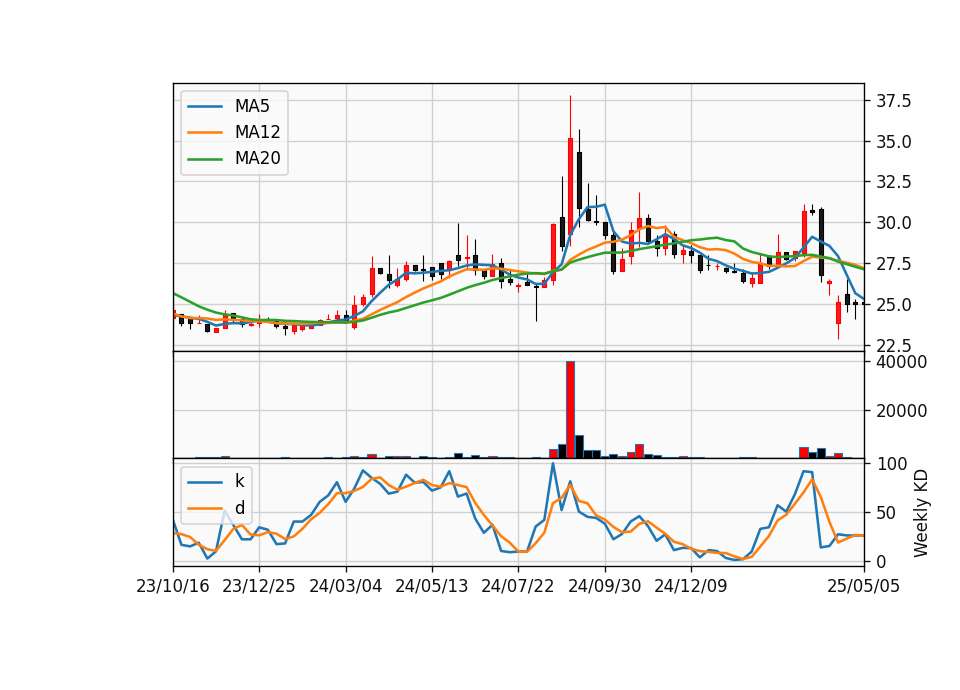Click the 24/12/09 date axis label
Image resolution: width=960 pixels, height=690 pixels.
click(x=691, y=586)
